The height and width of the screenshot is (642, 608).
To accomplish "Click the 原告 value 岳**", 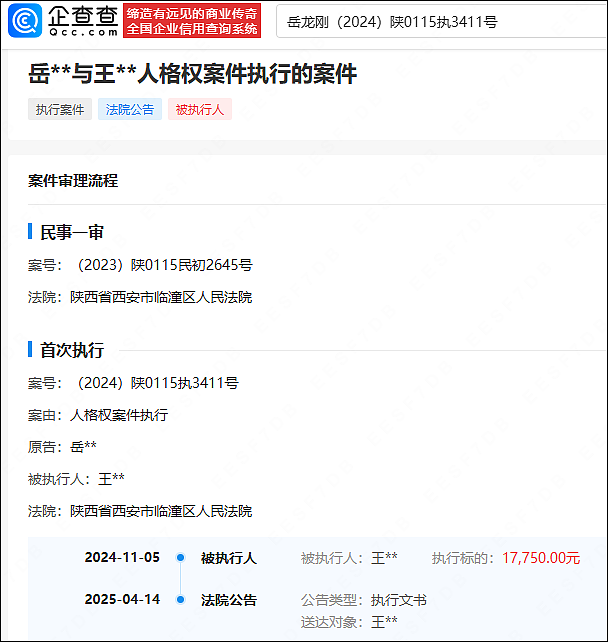I will pyautogui.click(x=84, y=447).
